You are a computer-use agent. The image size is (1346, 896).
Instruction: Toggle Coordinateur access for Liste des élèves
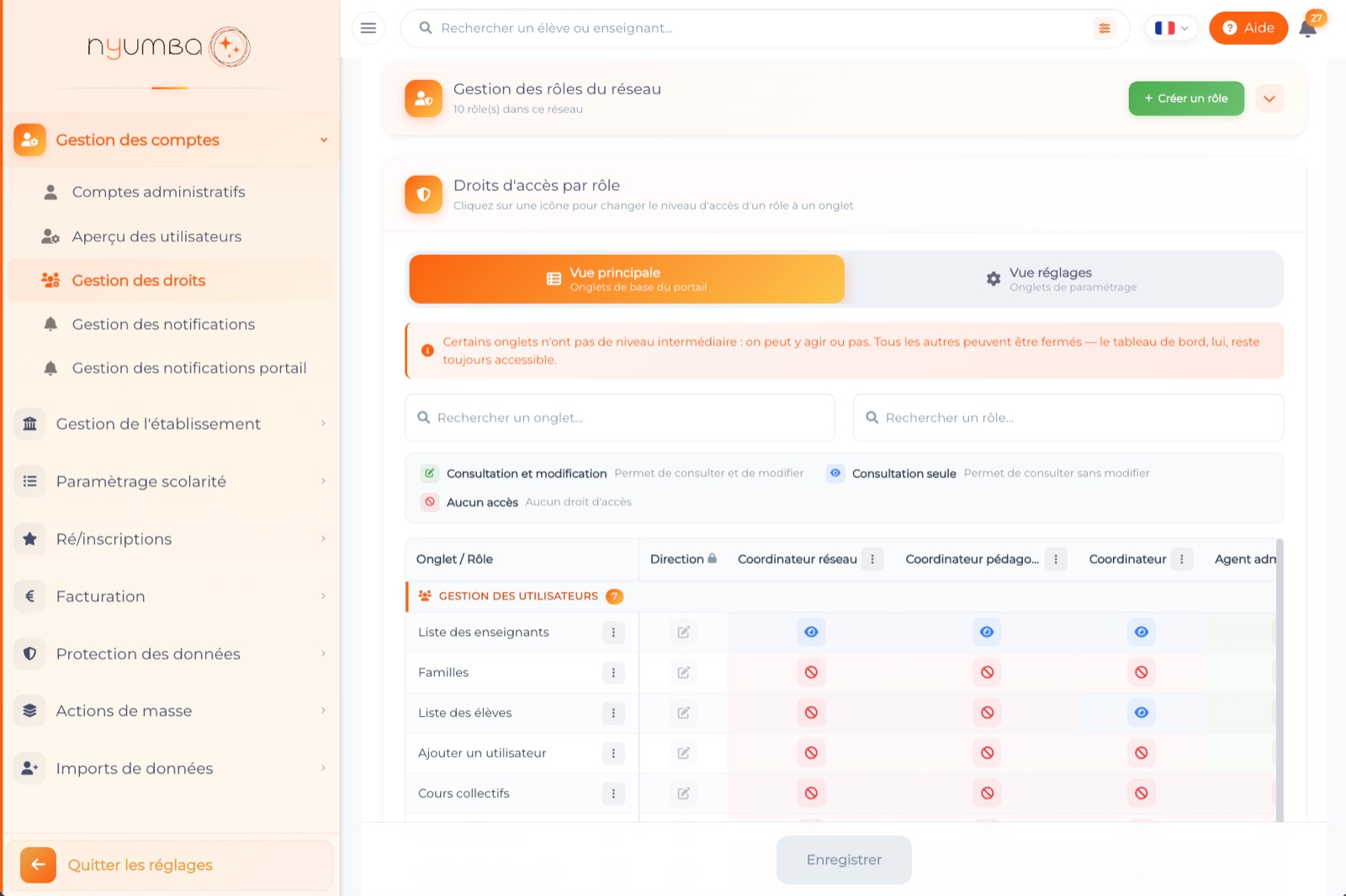(1142, 713)
